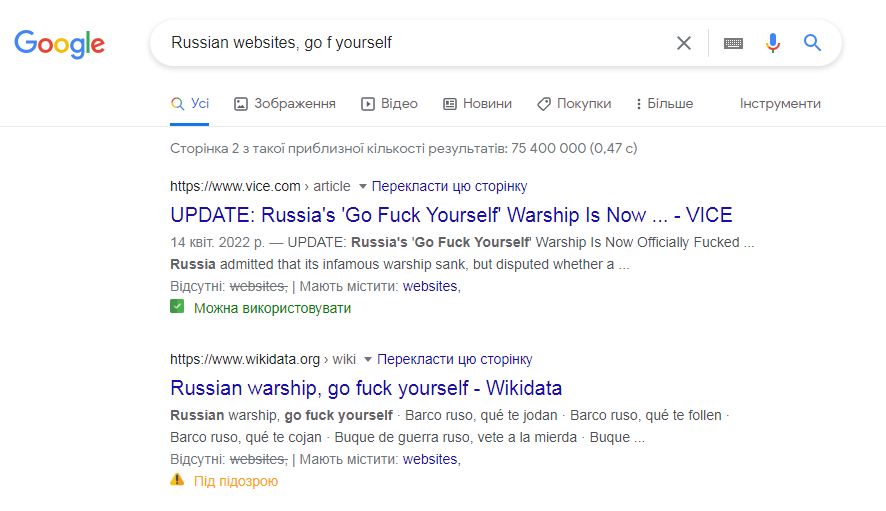Expand dropdown arrow next to wikidata.org URL
This screenshot has height=511, width=886.
[368, 360]
